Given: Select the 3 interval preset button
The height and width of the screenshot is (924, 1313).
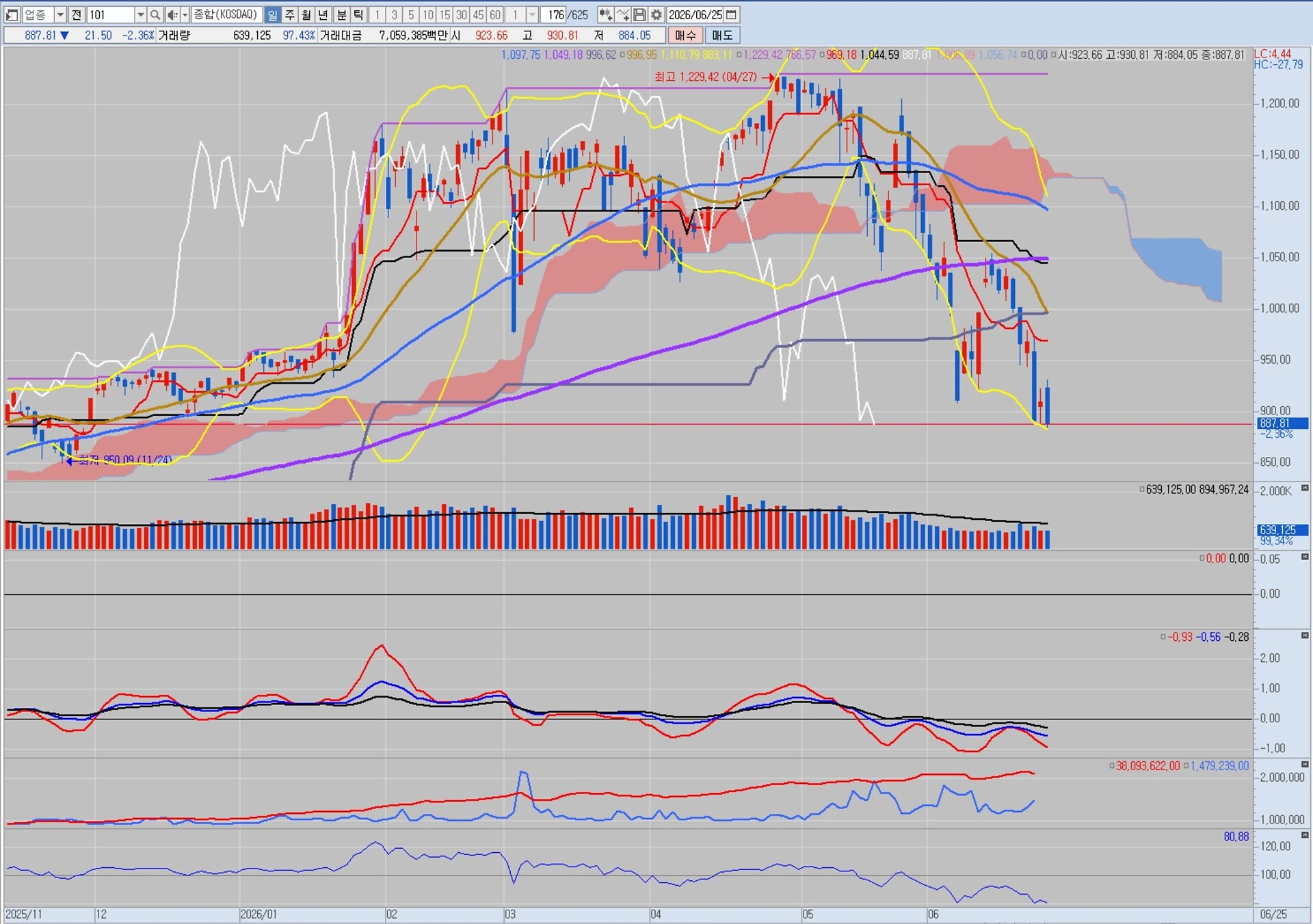Looking at the screenshot, I should [394, 14].
